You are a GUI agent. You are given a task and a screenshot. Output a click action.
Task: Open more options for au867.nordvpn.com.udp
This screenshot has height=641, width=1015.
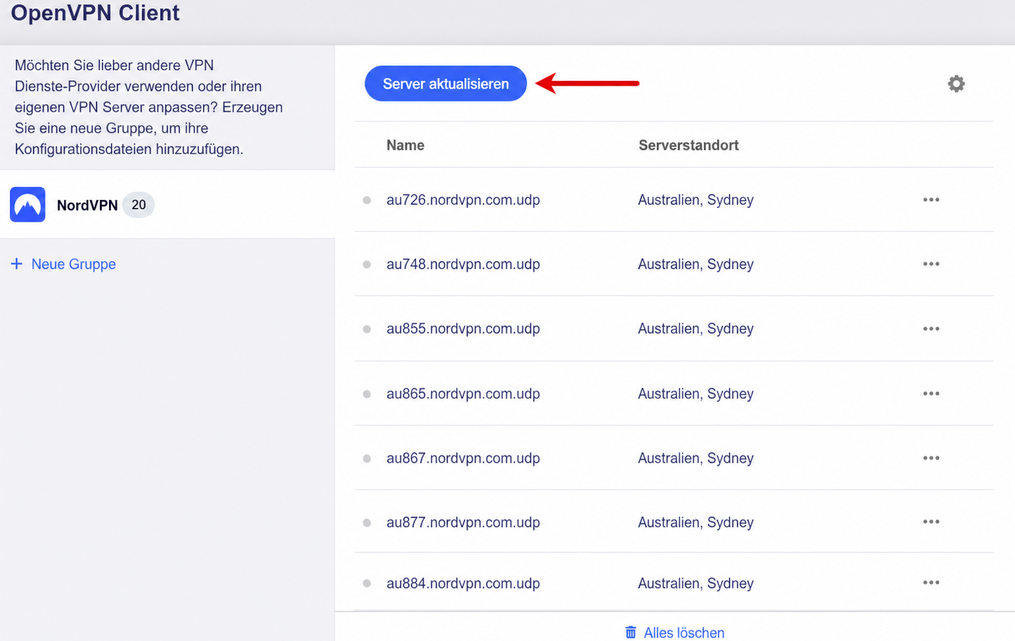[x=931, y=458]
